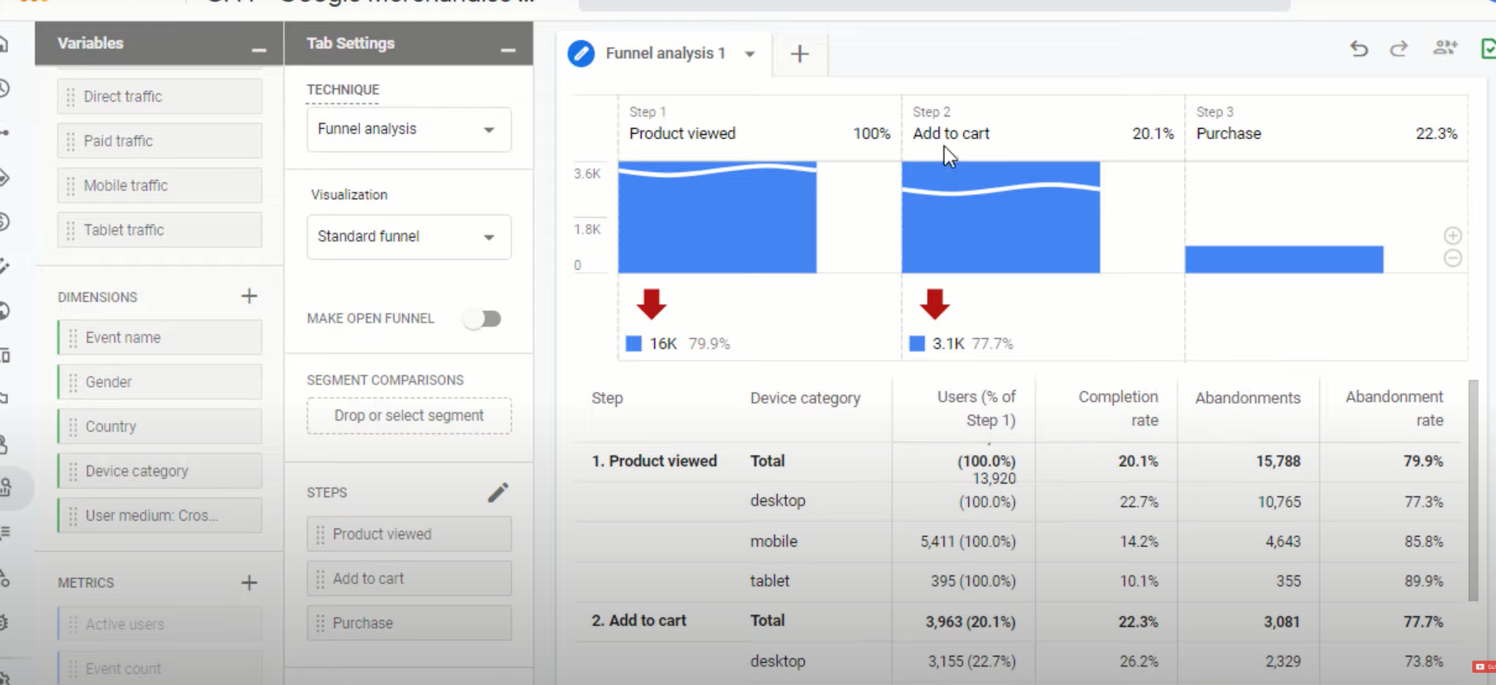Screen dimensions: 1496x685
Task: Click the blue 16K abandonment legend swatch
Action: click(x=634, y=344)
